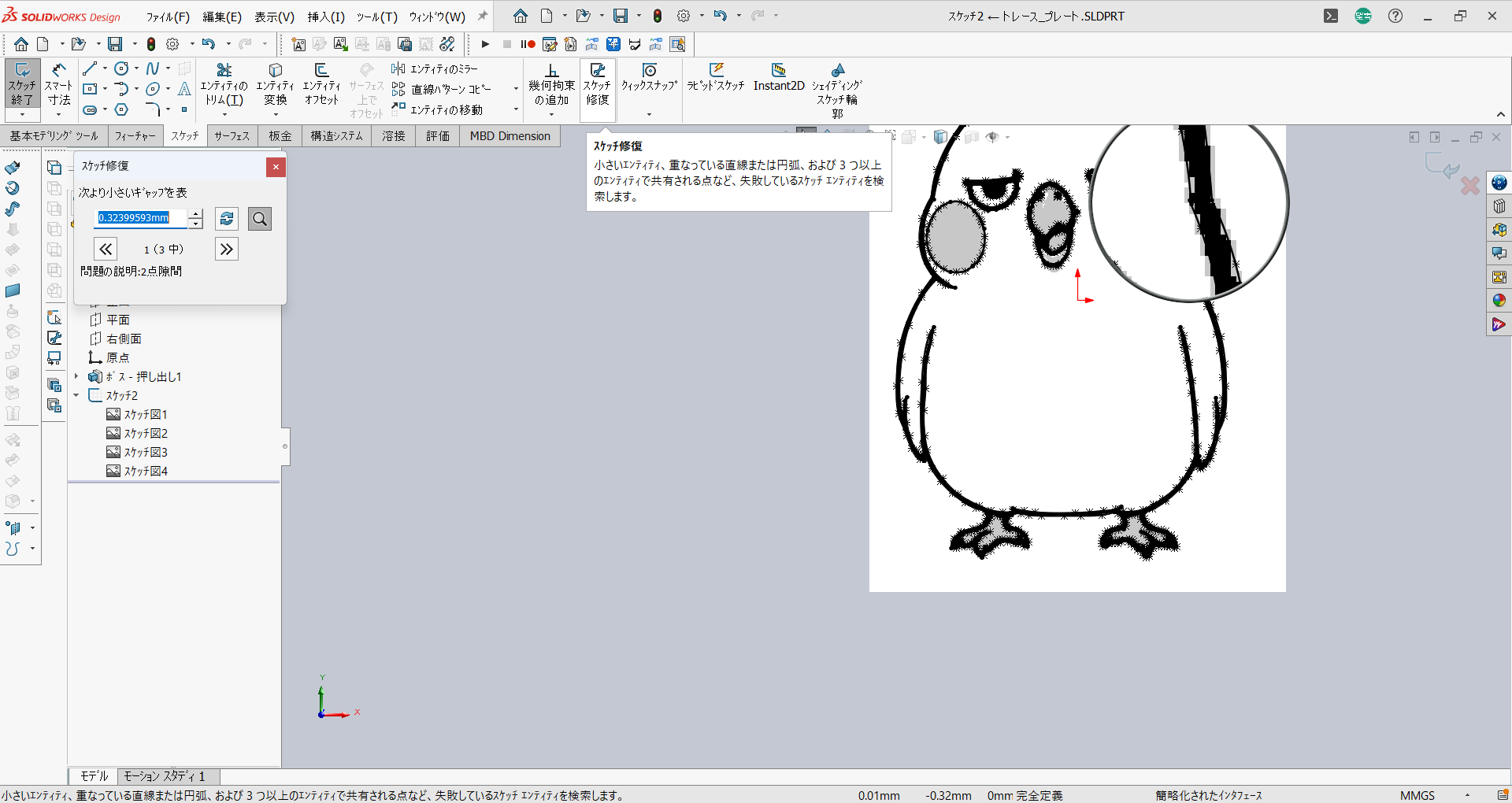
Task: Click the macro play button
Action: (485, 44)
